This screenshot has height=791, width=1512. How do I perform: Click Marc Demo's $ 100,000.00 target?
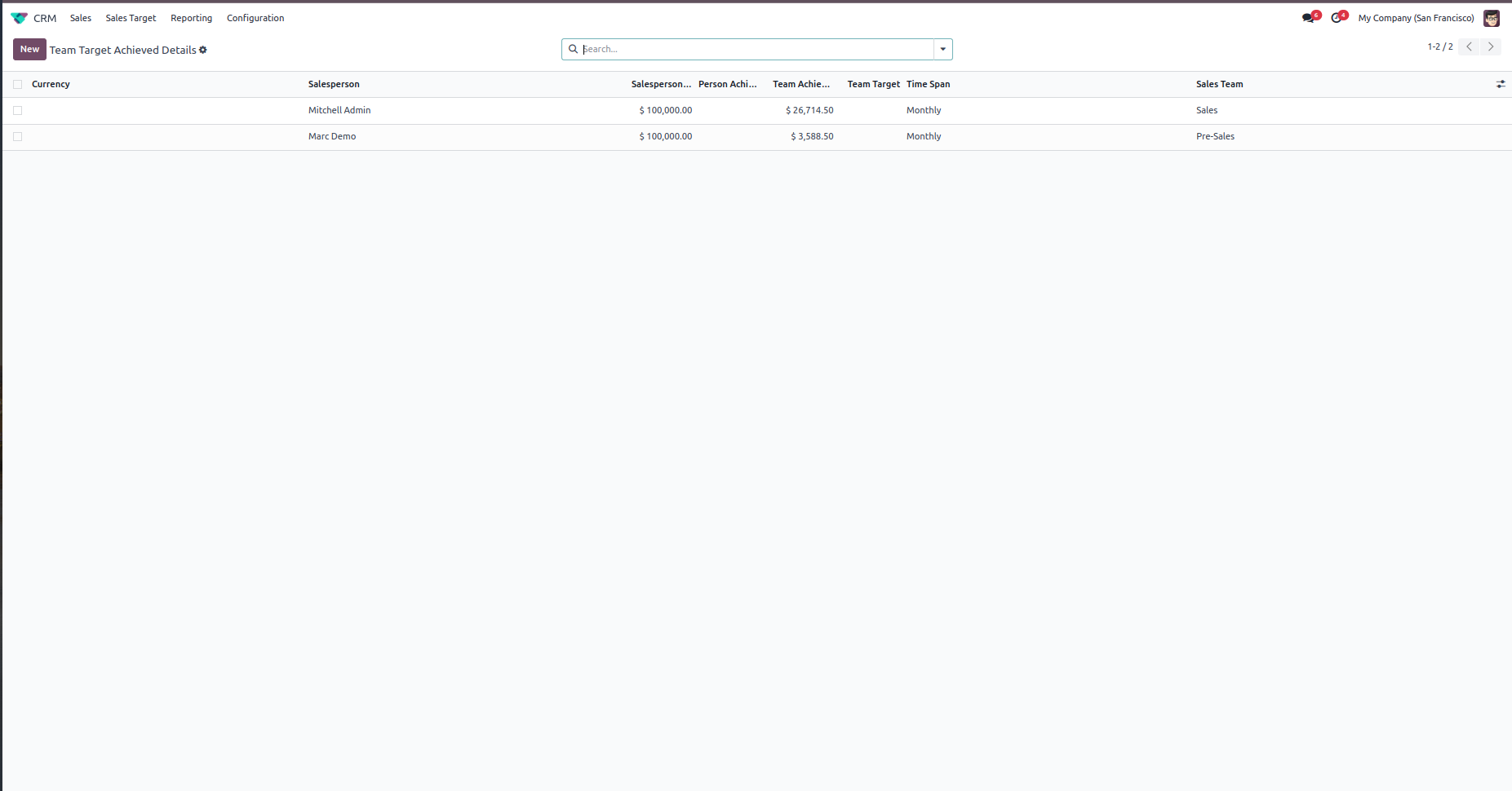click(x=665, y=136)
